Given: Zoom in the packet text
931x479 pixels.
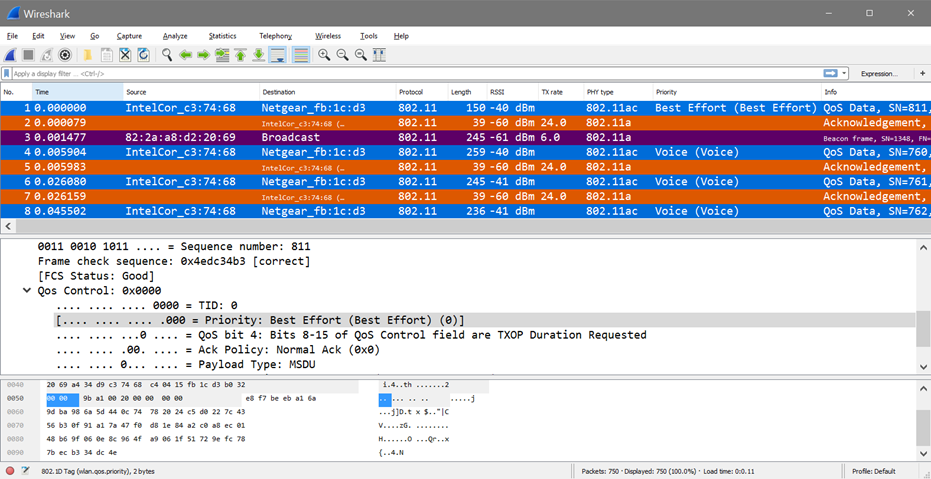Looking at the screenshot, I should coord(324,55).
